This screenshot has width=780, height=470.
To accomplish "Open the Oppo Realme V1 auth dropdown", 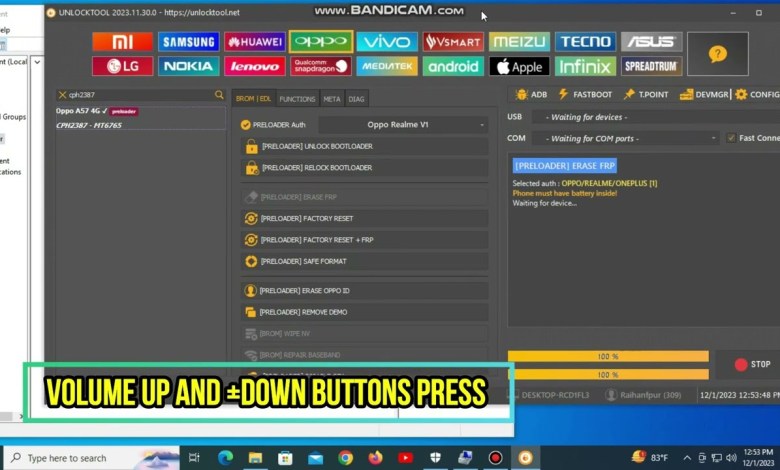I will pos(403,125).
